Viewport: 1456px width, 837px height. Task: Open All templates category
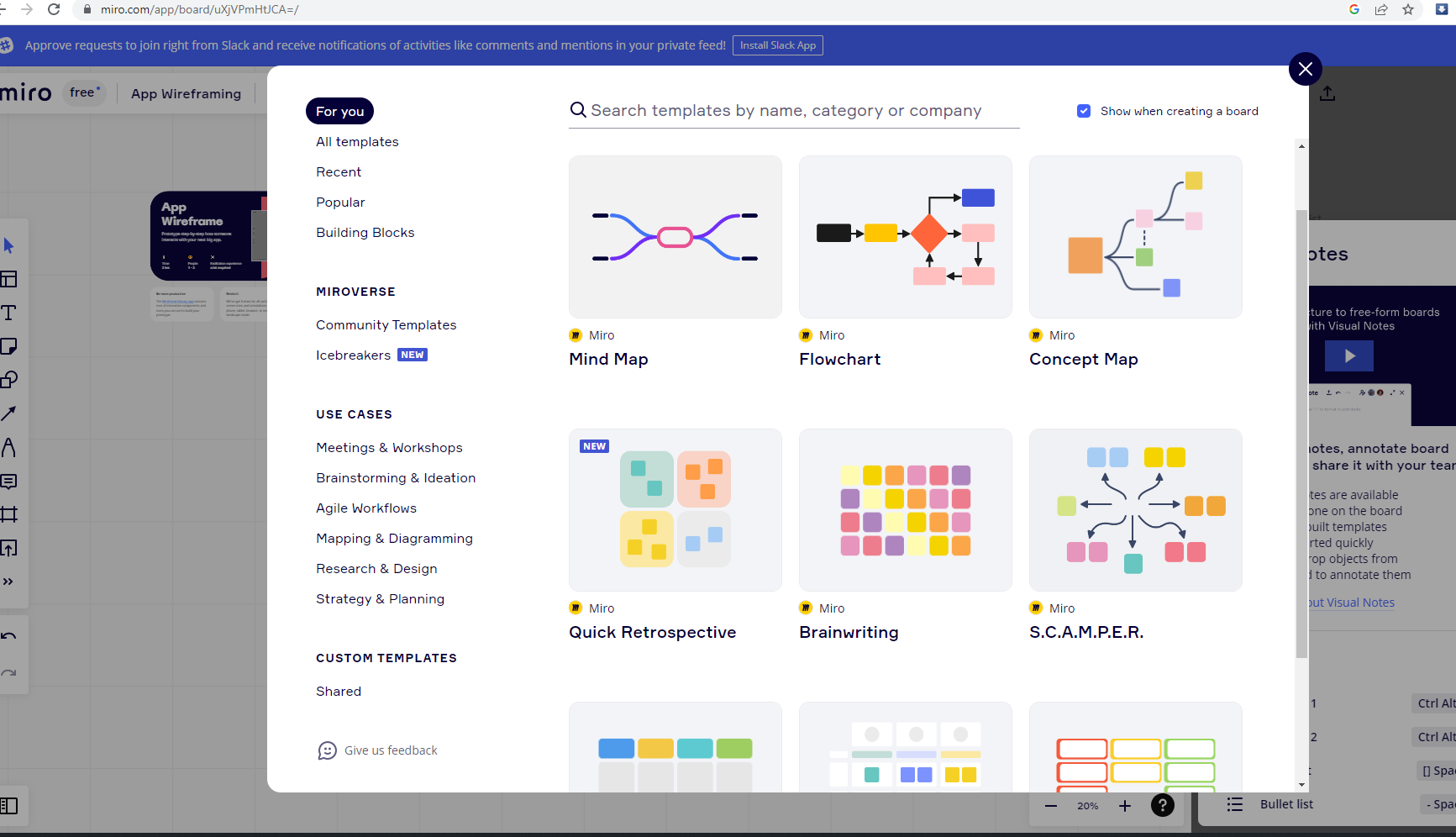tap(357, 142)
